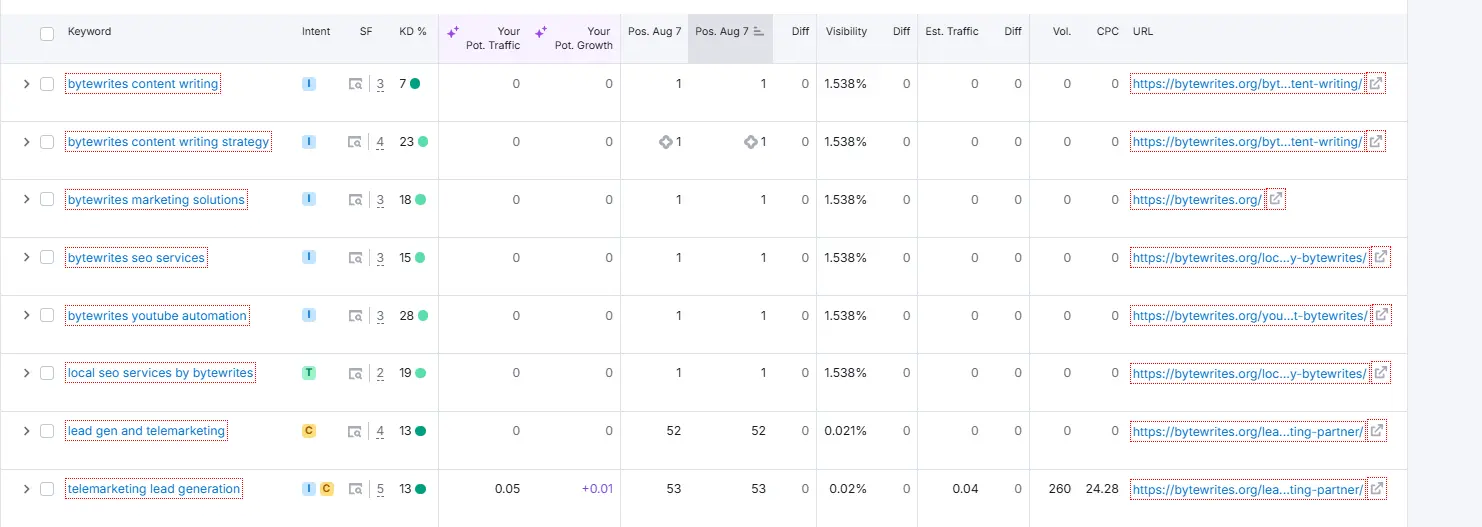The height and width of the screenshot is (527, 1482).
Task: View SERP features icon for telemarketing lead generation
Action: point(355,490)
